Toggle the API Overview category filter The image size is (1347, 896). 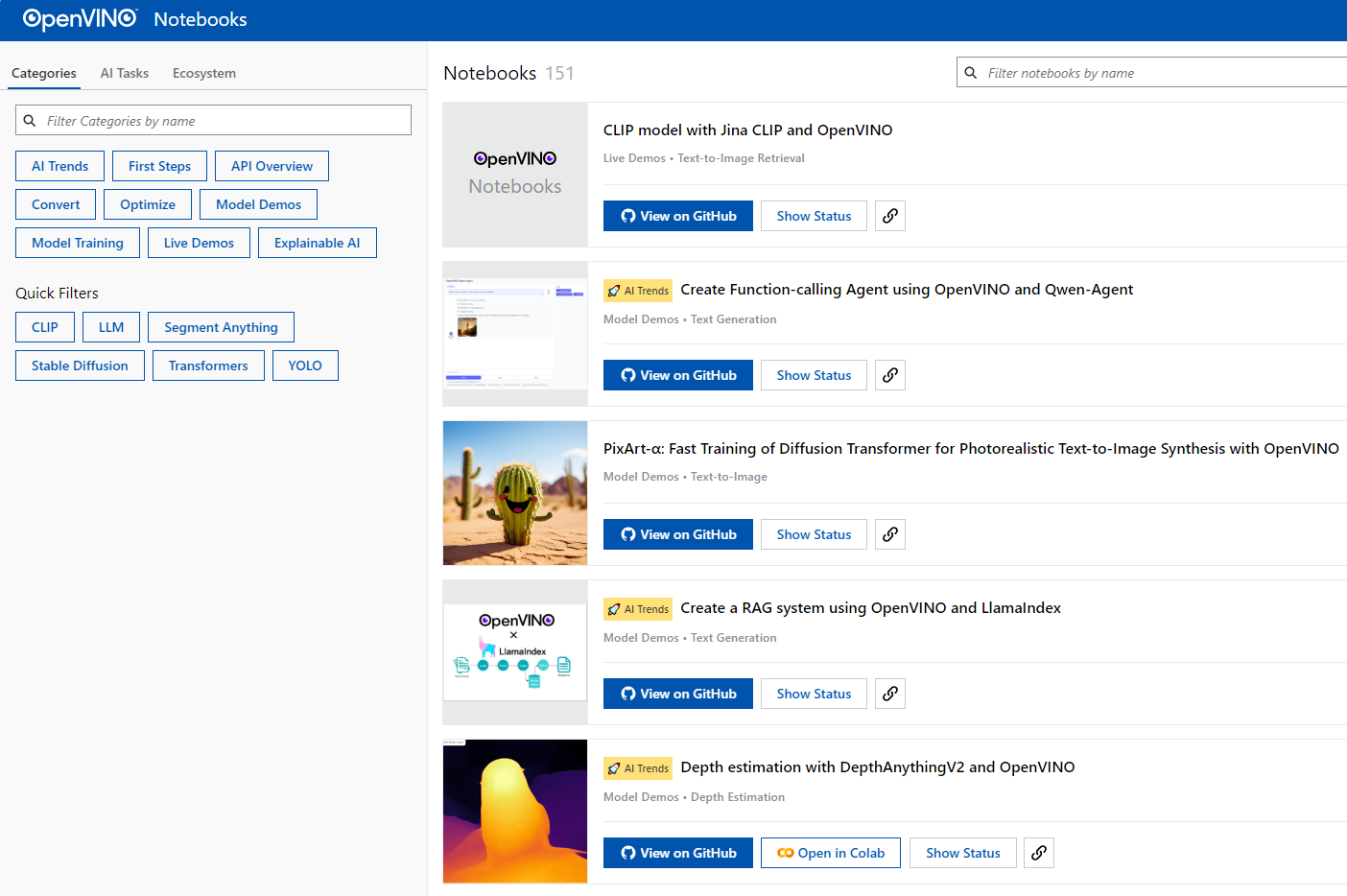272,166
